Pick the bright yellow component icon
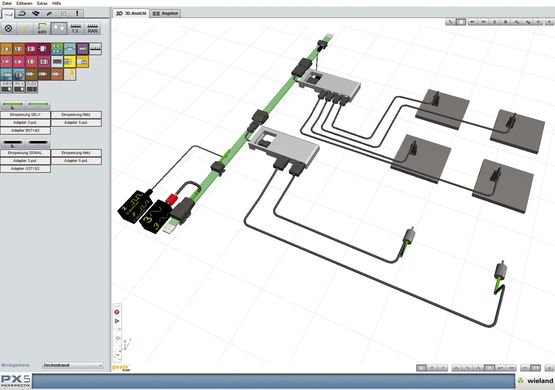Viewport: 555px width, 390px height. tap(70, 62)
